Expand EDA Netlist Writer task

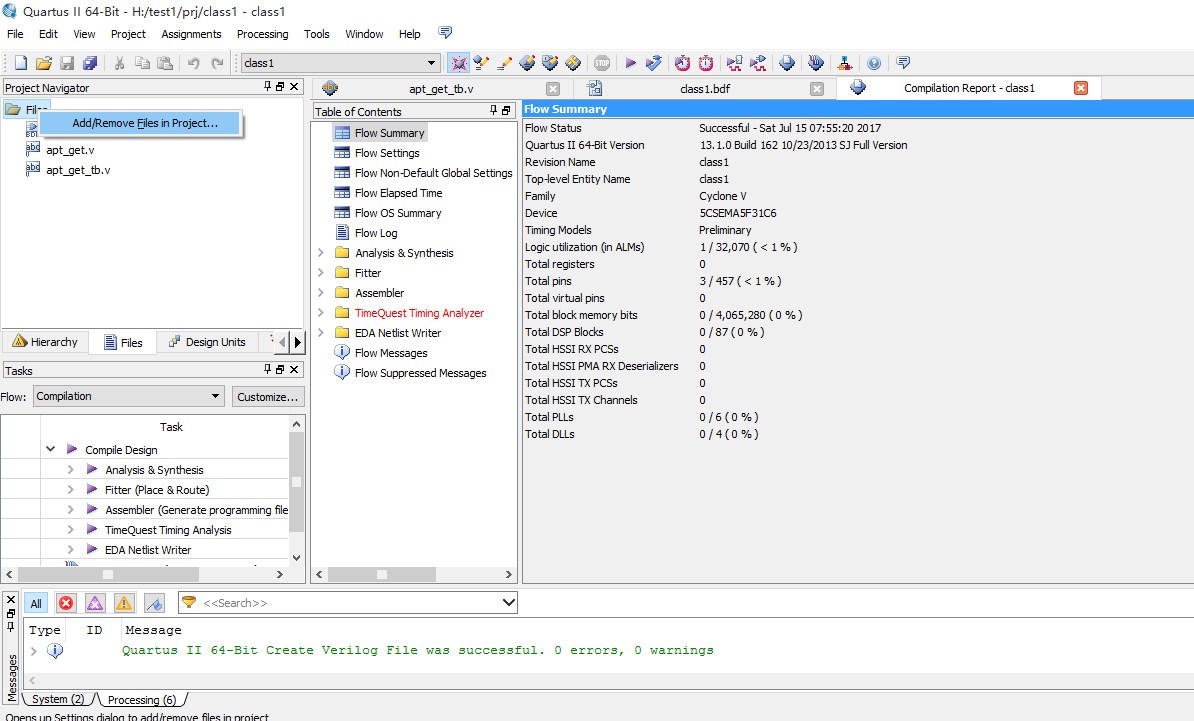tap(70, 549)
